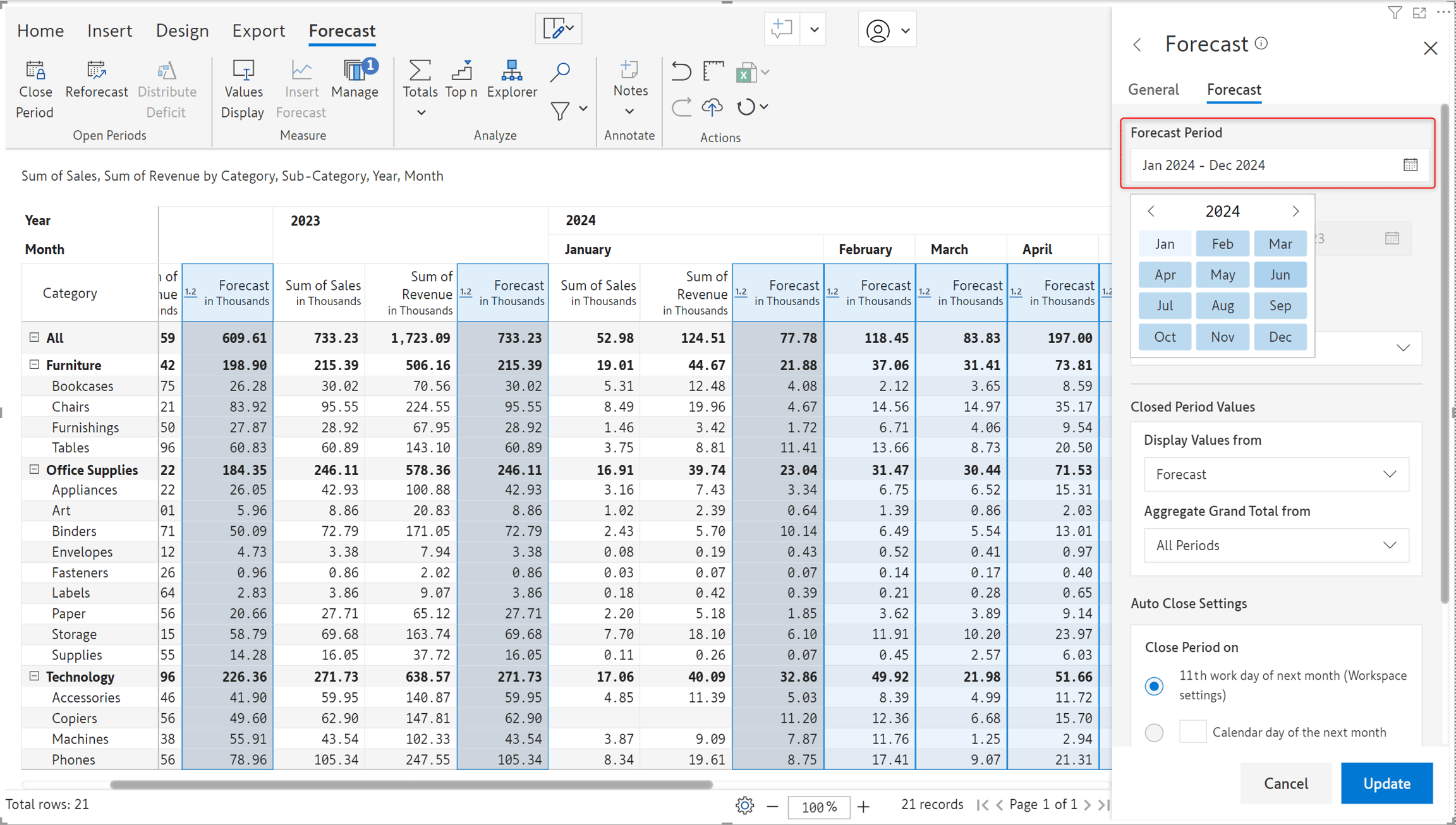1456x825 pixels.
Task: Click the Cancel button
Action: [1286, 783]
